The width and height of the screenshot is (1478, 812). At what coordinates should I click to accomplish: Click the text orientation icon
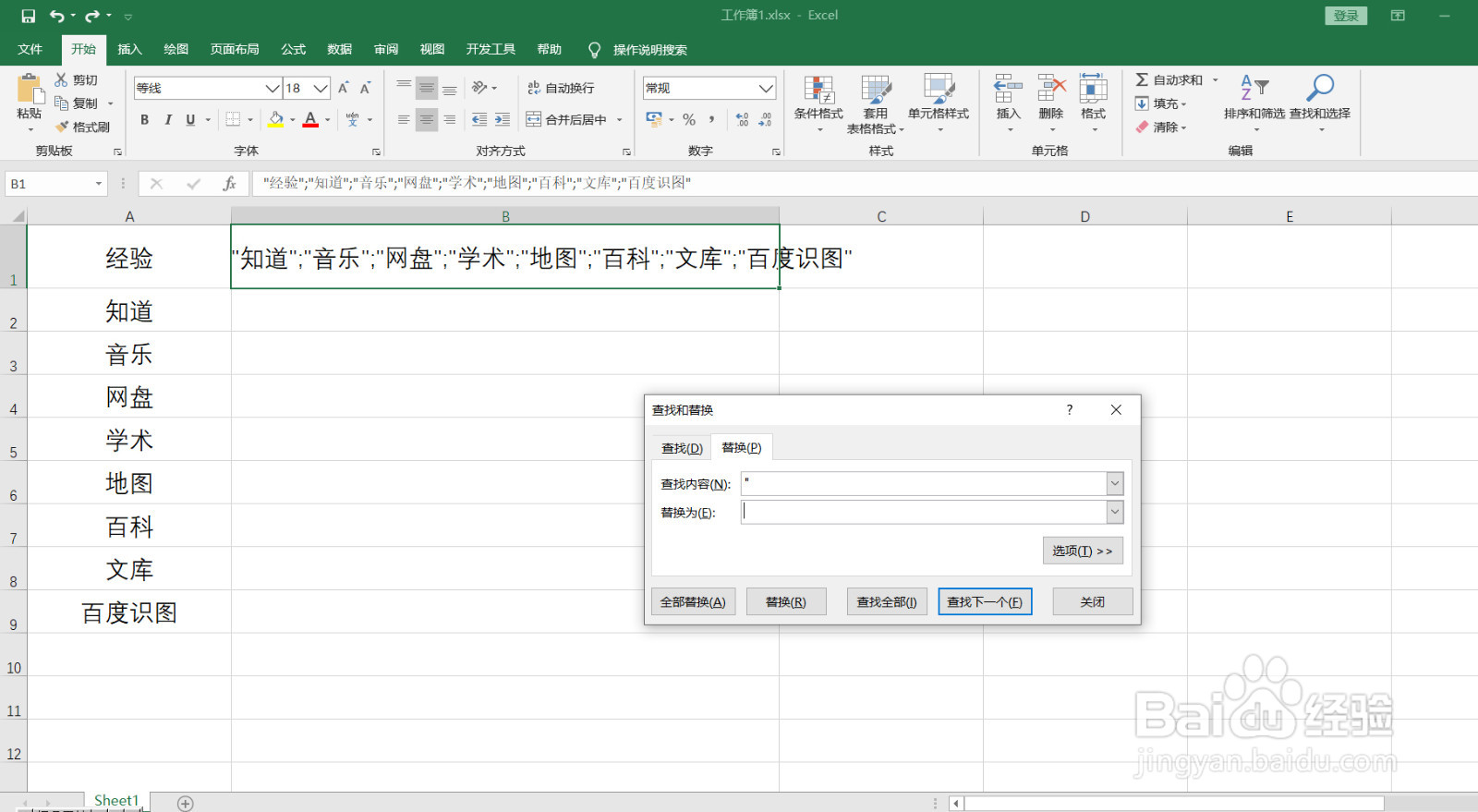[479, 88]
